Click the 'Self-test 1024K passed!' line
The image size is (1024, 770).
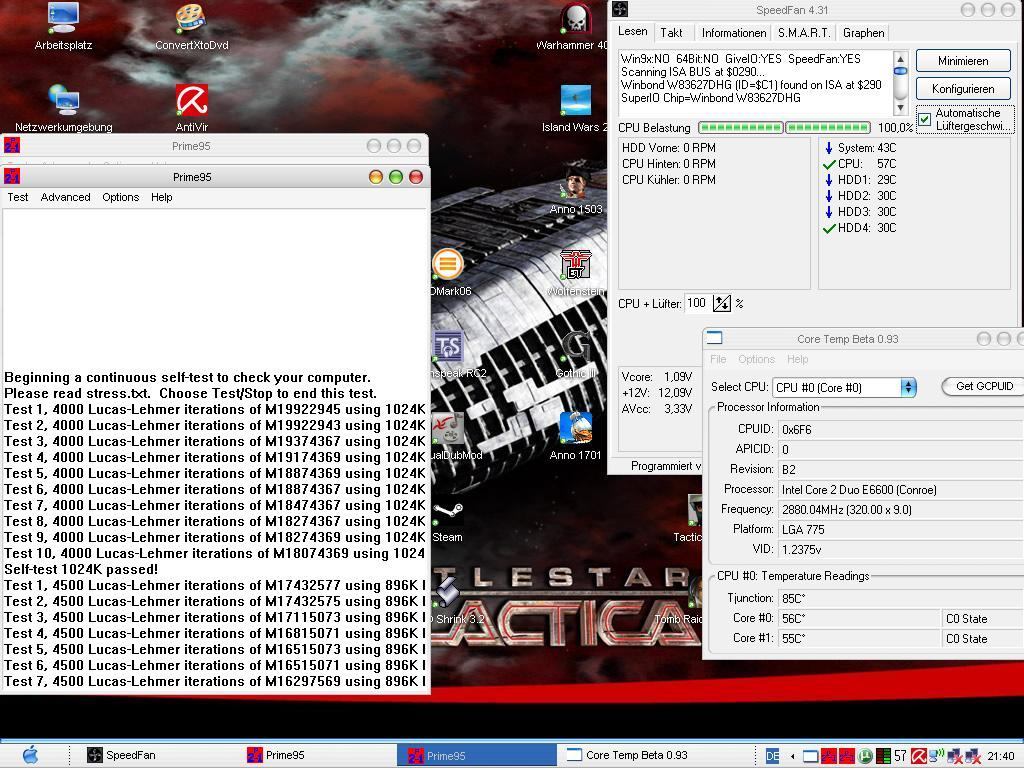[x=81, y=569]
